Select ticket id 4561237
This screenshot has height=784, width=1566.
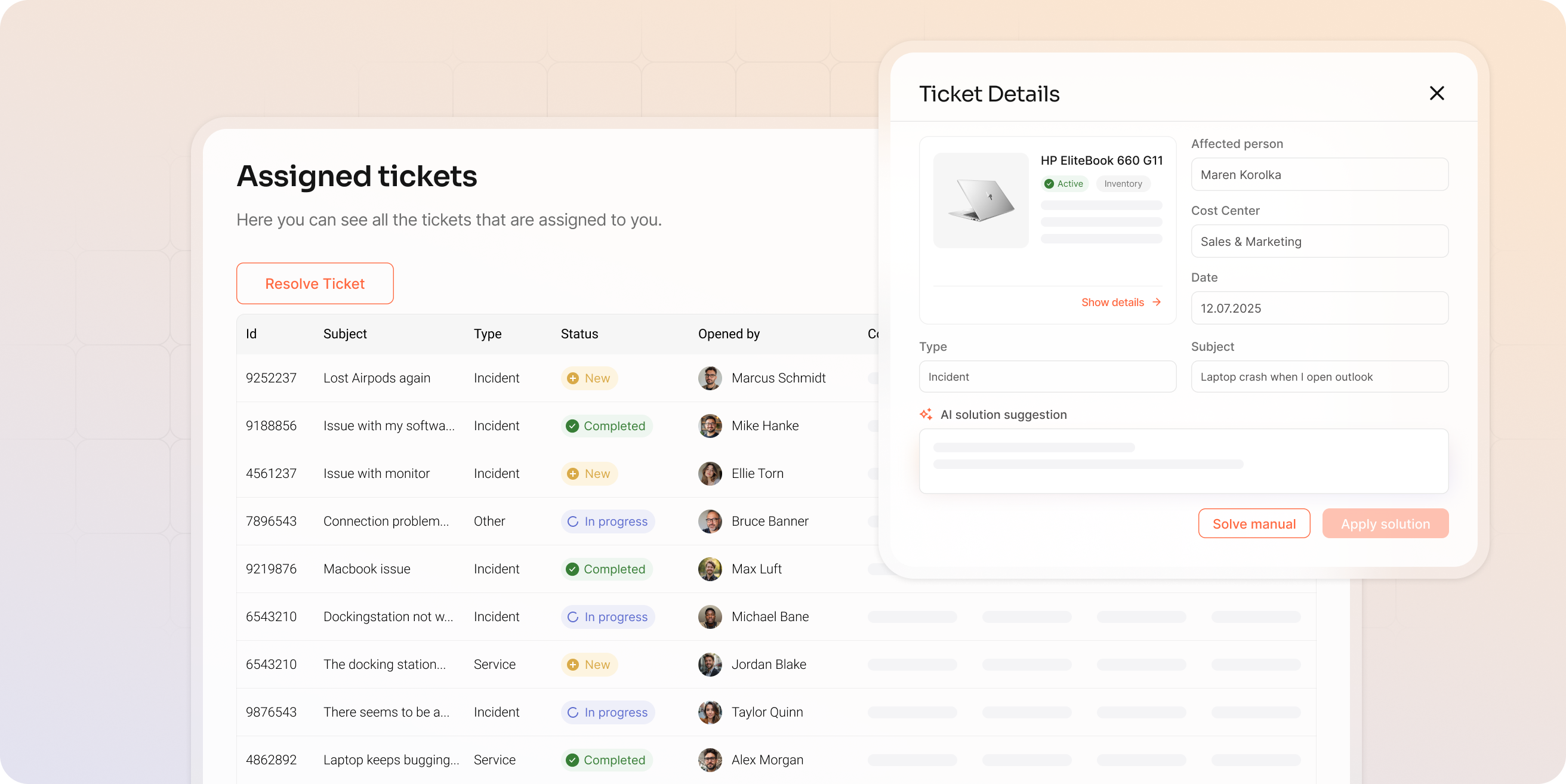click(271, 473)
